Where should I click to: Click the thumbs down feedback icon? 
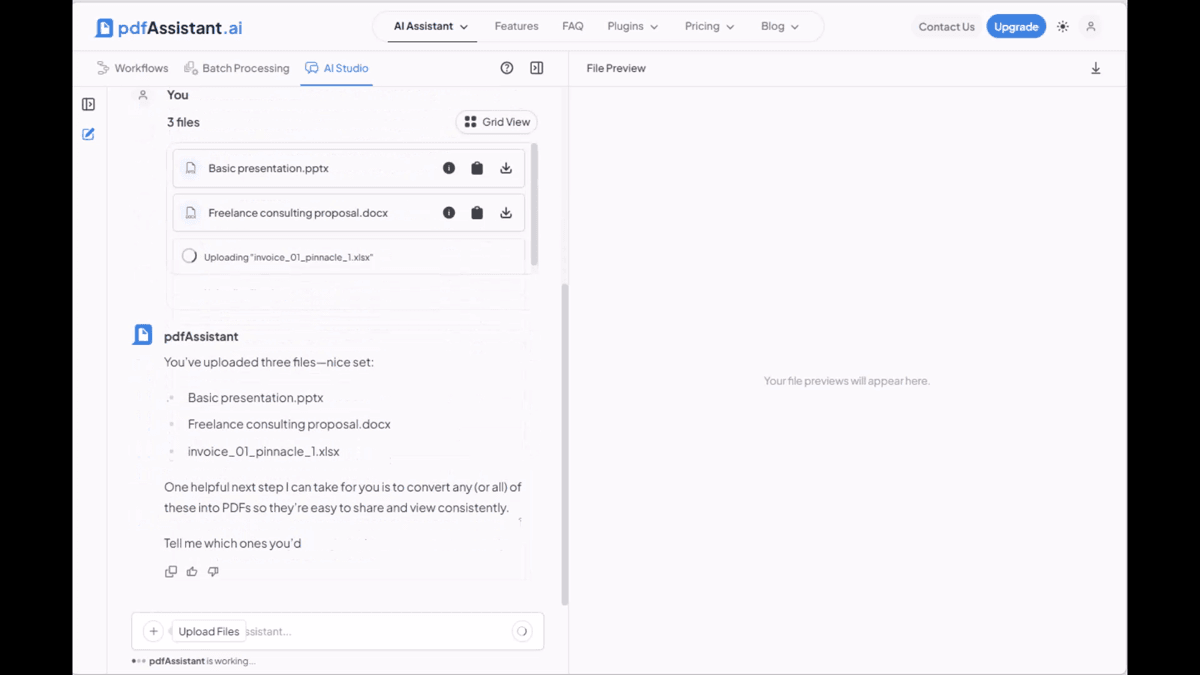(213, 572)
